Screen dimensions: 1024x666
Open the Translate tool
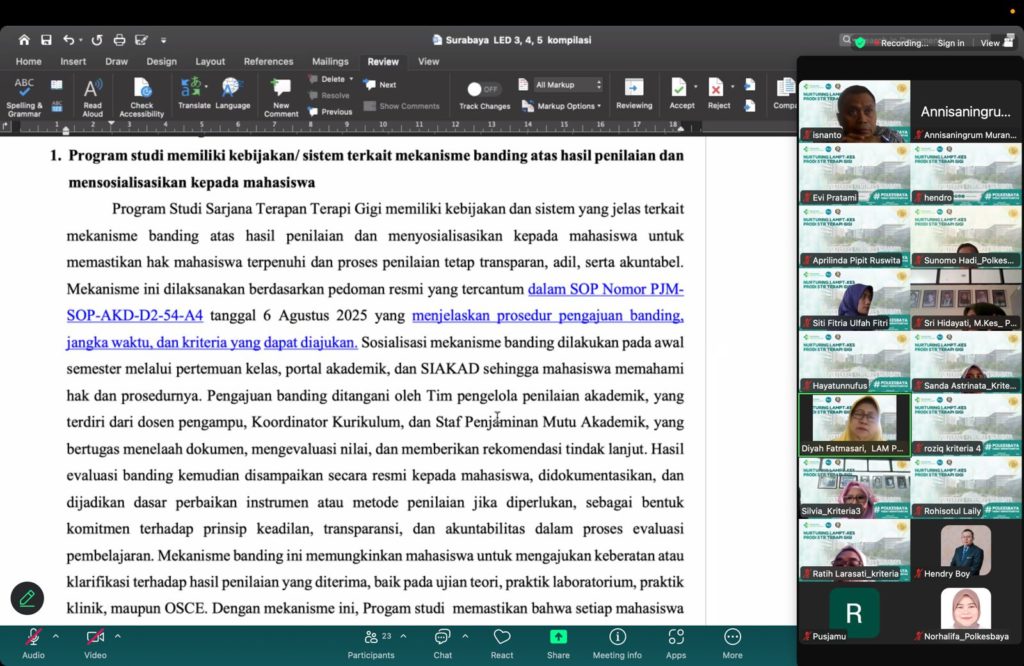[x=194, y=93]
